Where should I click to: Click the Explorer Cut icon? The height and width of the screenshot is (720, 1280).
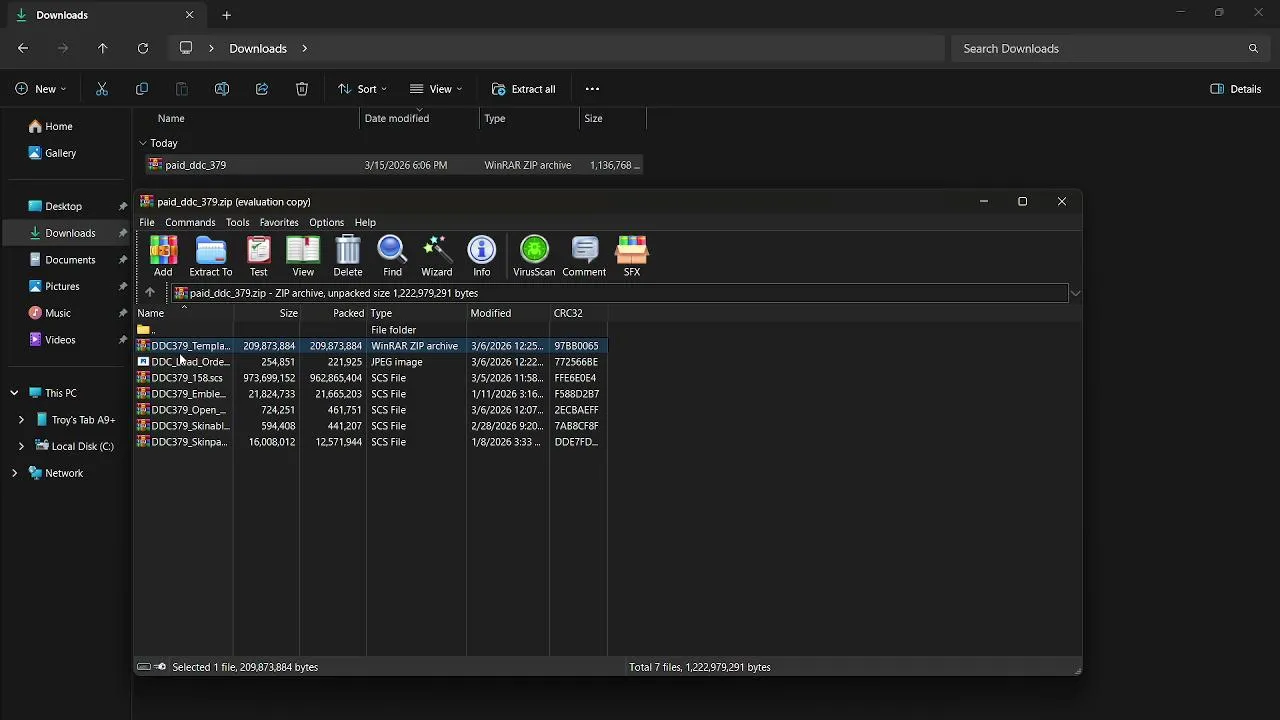[x=102, y=89]
